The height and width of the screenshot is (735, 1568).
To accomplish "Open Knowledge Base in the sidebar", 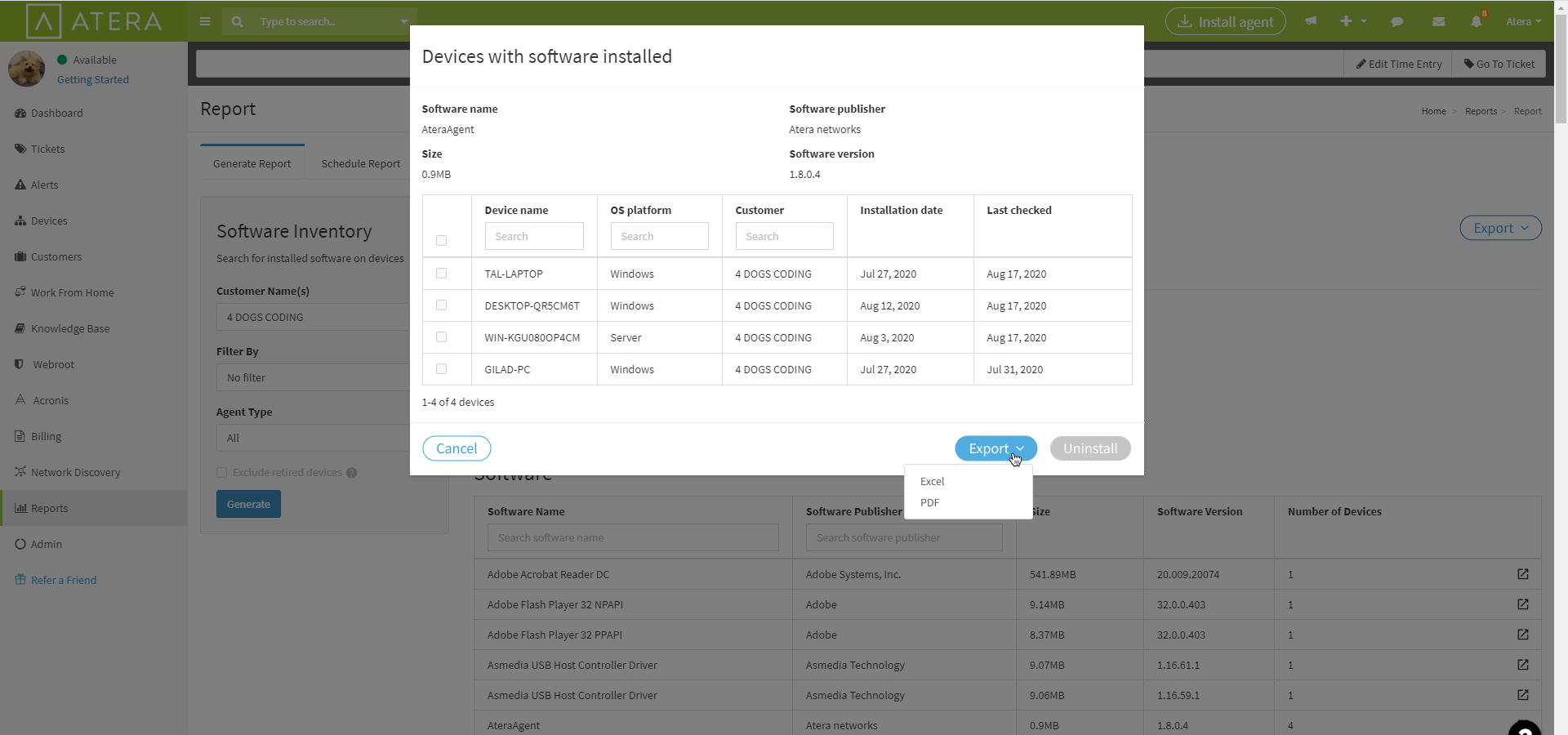I will click(70, 328).
